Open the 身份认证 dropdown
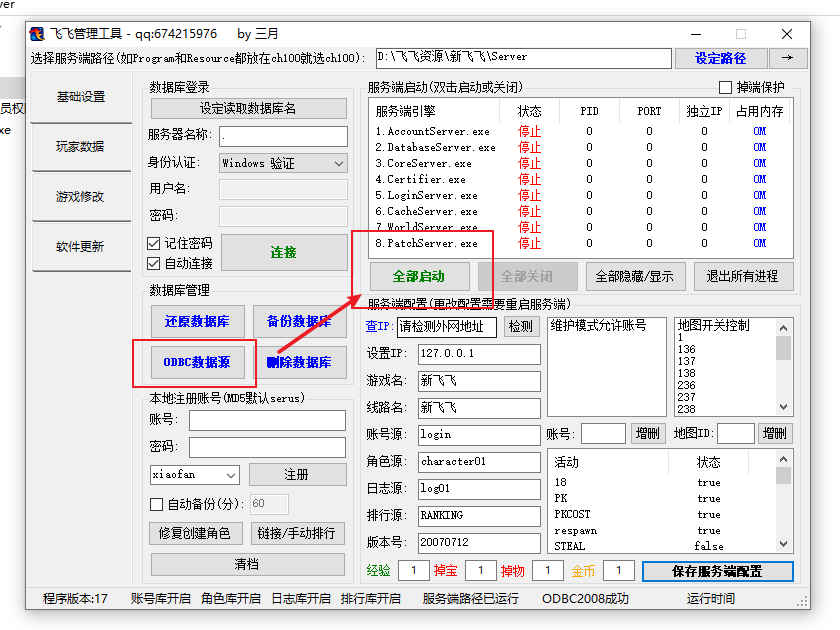This screenshot has height=630, width=840. [x=283, y=163]
